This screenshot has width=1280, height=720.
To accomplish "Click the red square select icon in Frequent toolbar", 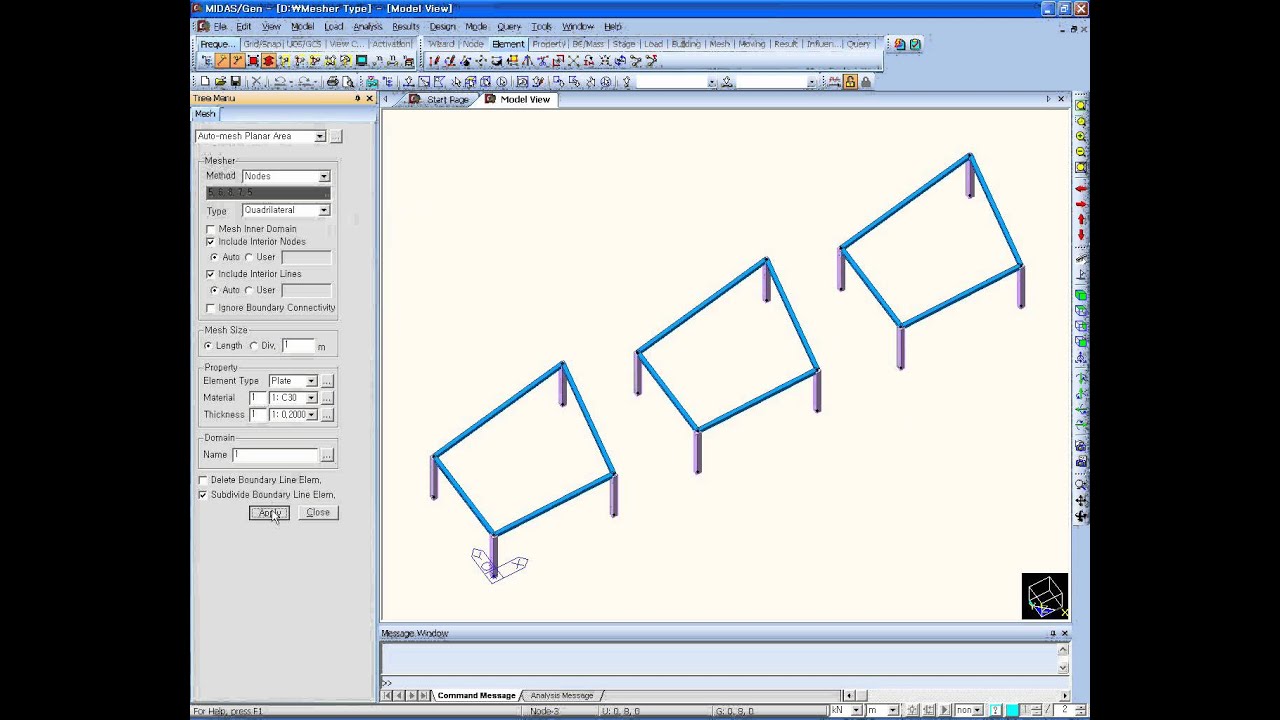I will click(x=253, y=61).
